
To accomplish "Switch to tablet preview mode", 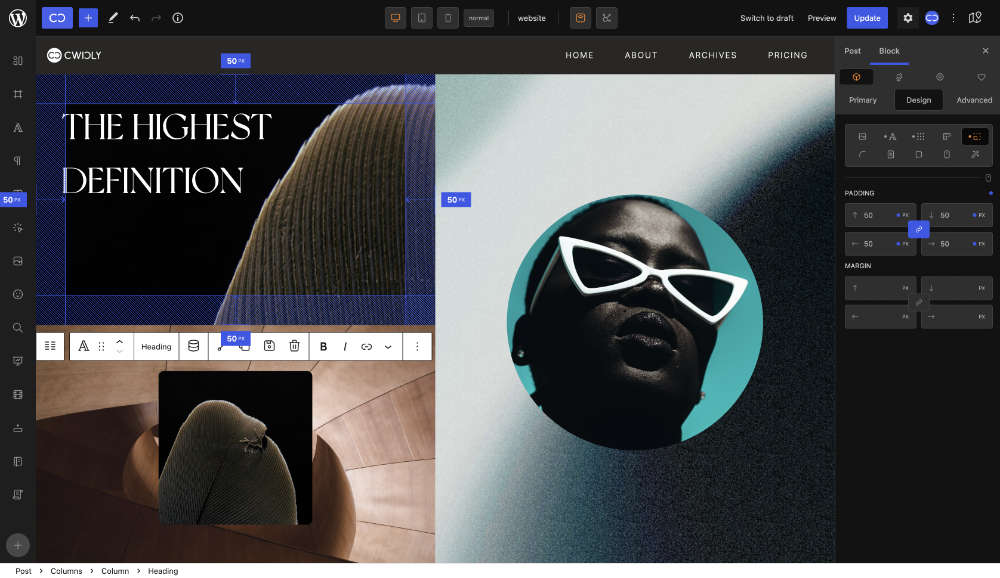I will (422, 18).
